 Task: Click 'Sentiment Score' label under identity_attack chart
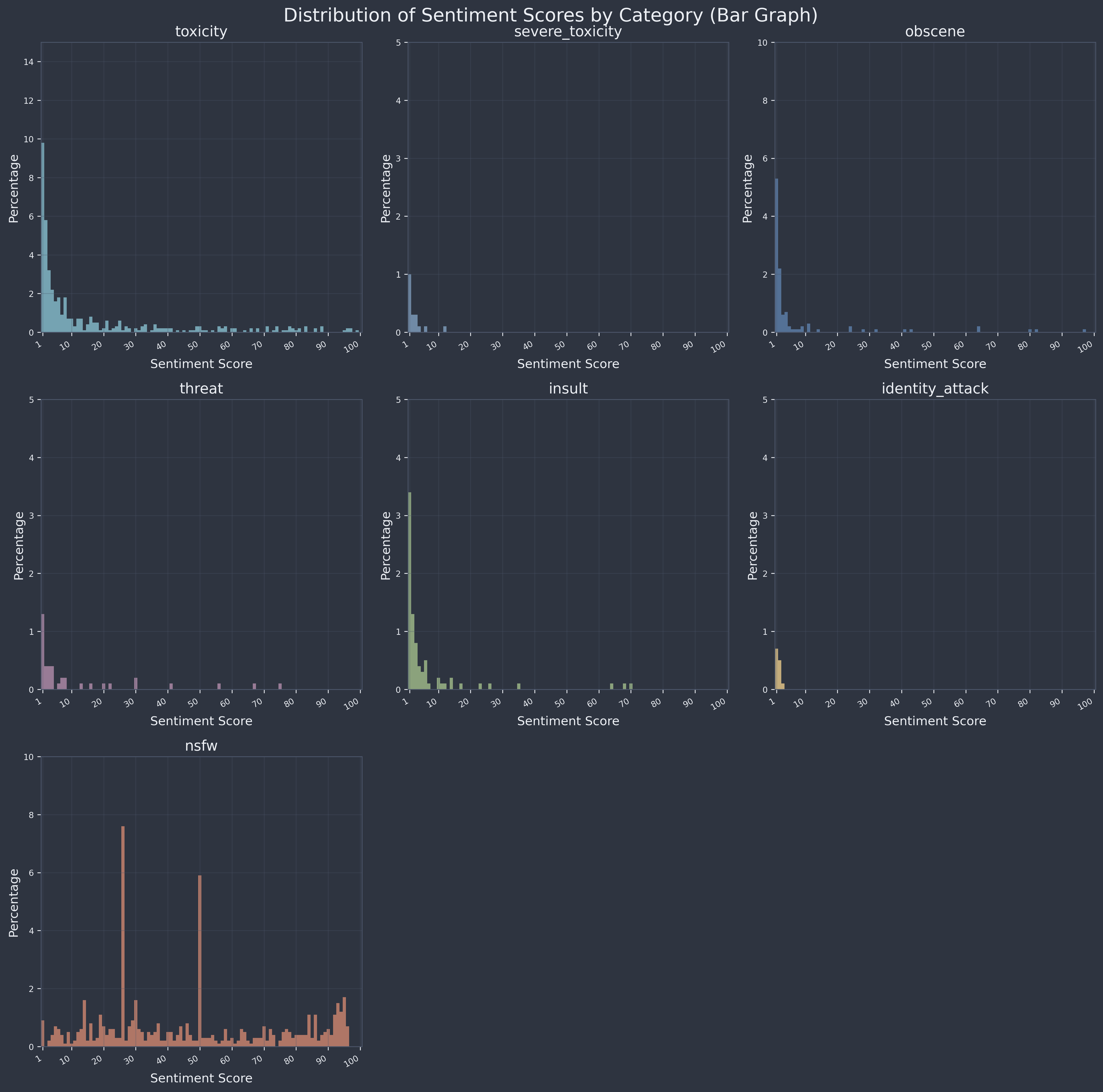click(935, 721)
